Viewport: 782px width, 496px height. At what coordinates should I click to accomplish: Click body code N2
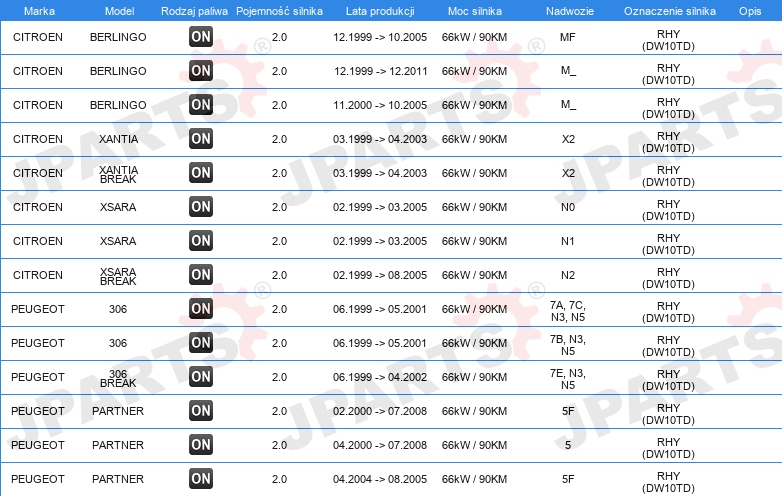[568, 275]
